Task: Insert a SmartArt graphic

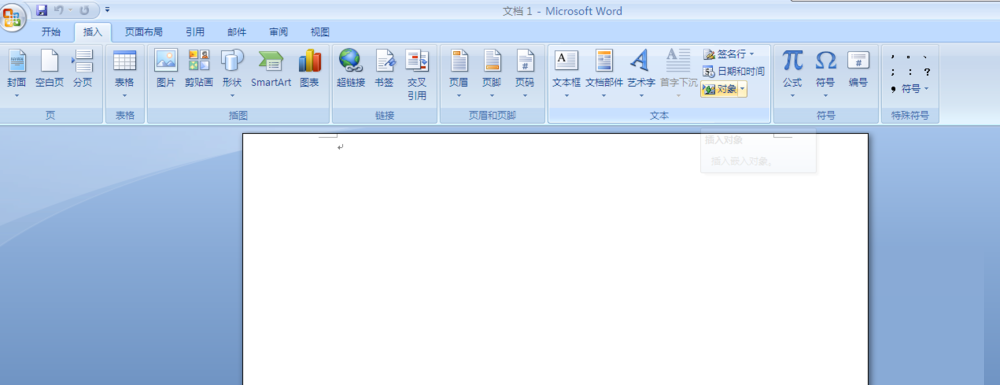Action: pos(271,69)
